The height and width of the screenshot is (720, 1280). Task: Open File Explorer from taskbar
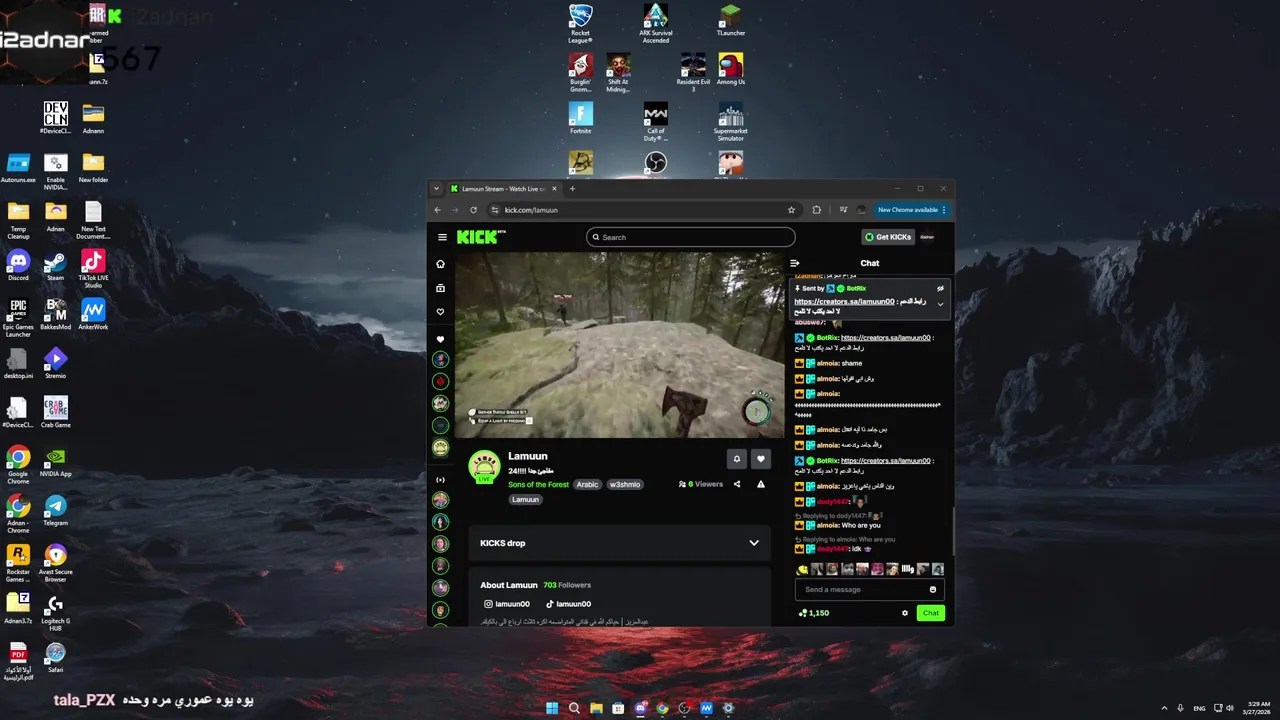coord(596,708)
